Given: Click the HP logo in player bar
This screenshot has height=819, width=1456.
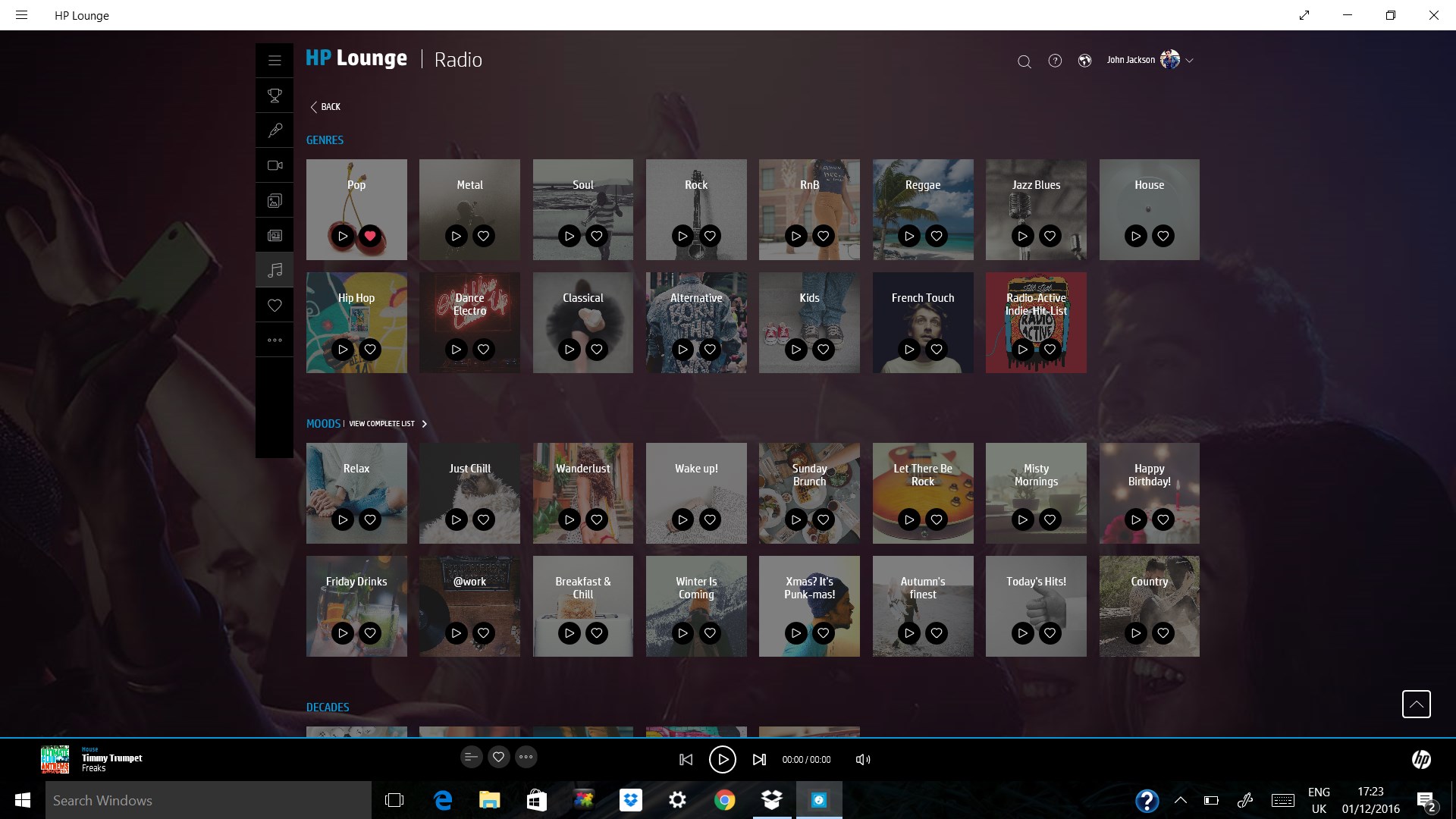Looking at the screenshot, I should (1421, 759).
